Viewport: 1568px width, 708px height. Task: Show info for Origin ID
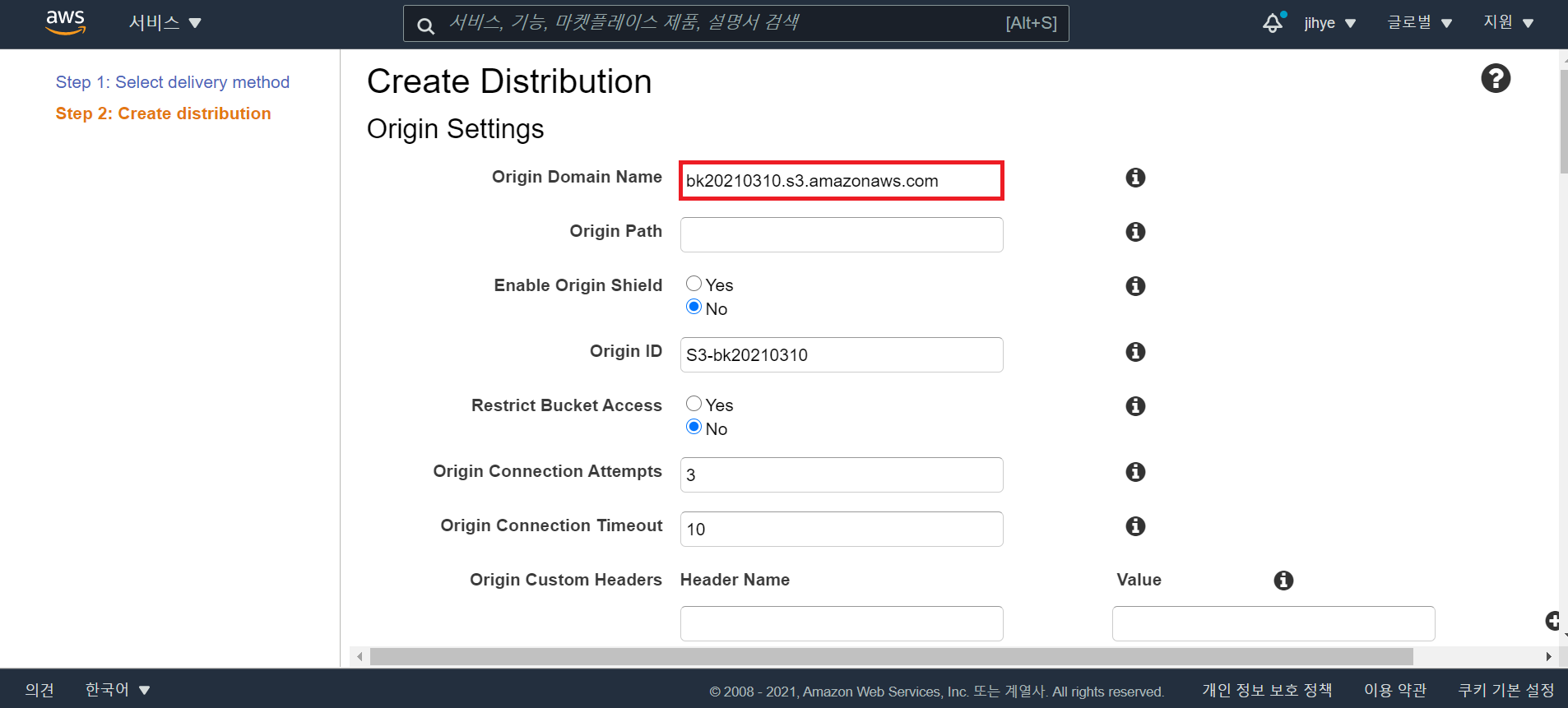(1135, 352)
